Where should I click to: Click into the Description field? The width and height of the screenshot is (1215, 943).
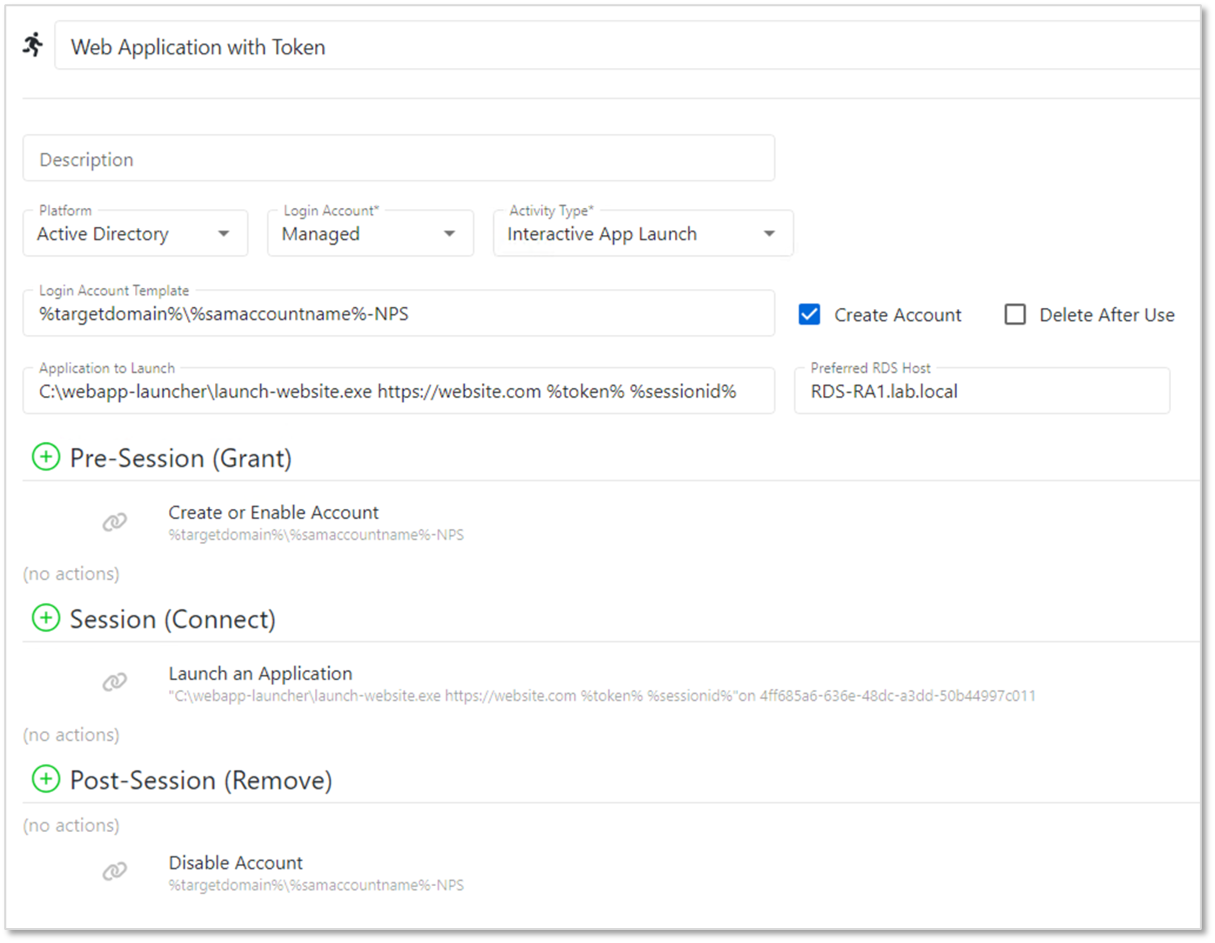tap(399, 159)
